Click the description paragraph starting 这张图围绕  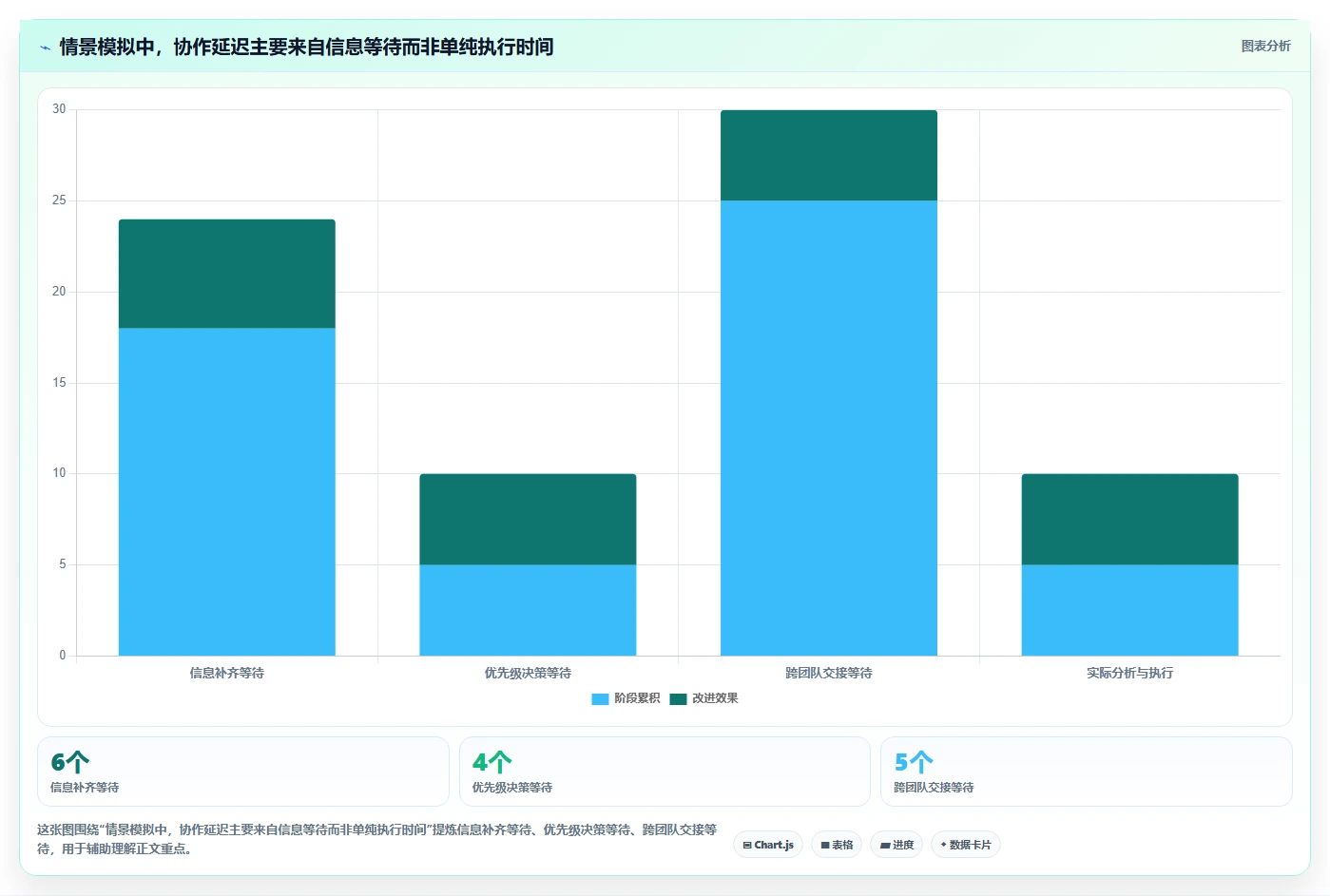coord(376,839)
